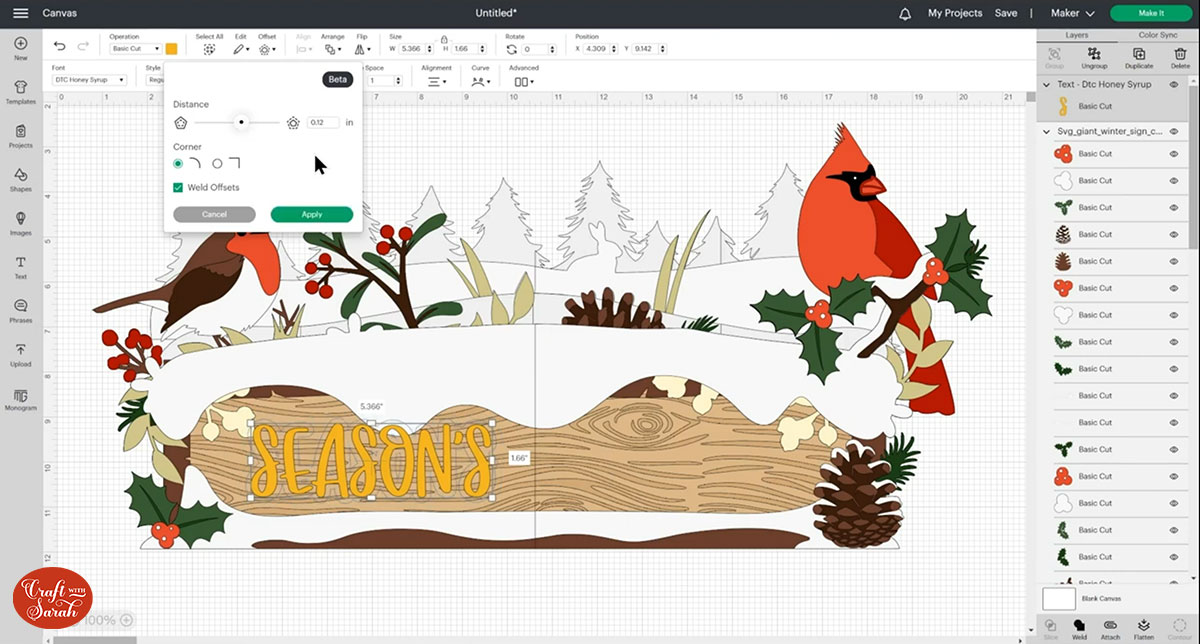Click the Undo arrow icon
Screen dimensions: 1200x644
click(60, 47)
